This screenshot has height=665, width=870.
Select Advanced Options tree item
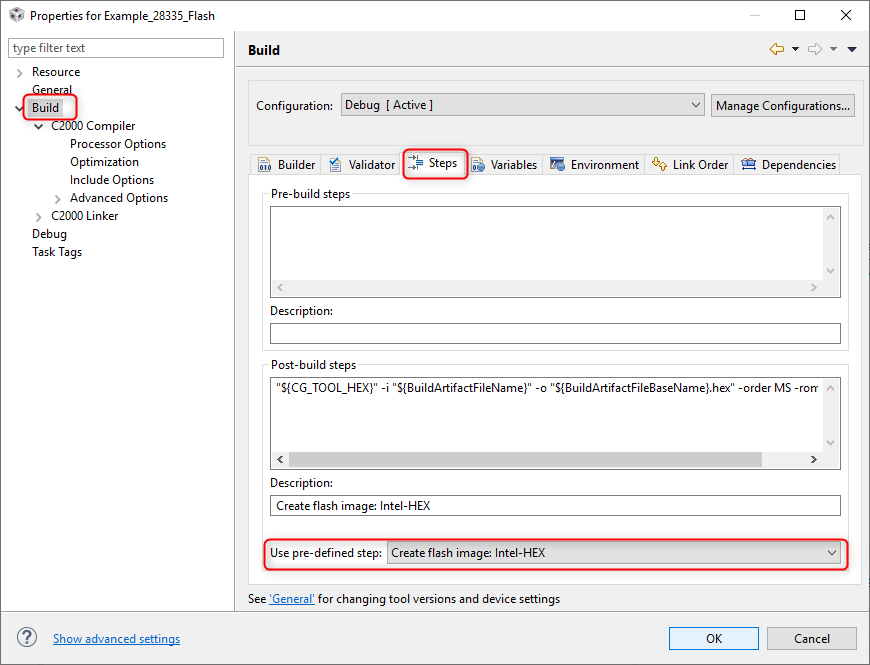click(x=119, y=198)
